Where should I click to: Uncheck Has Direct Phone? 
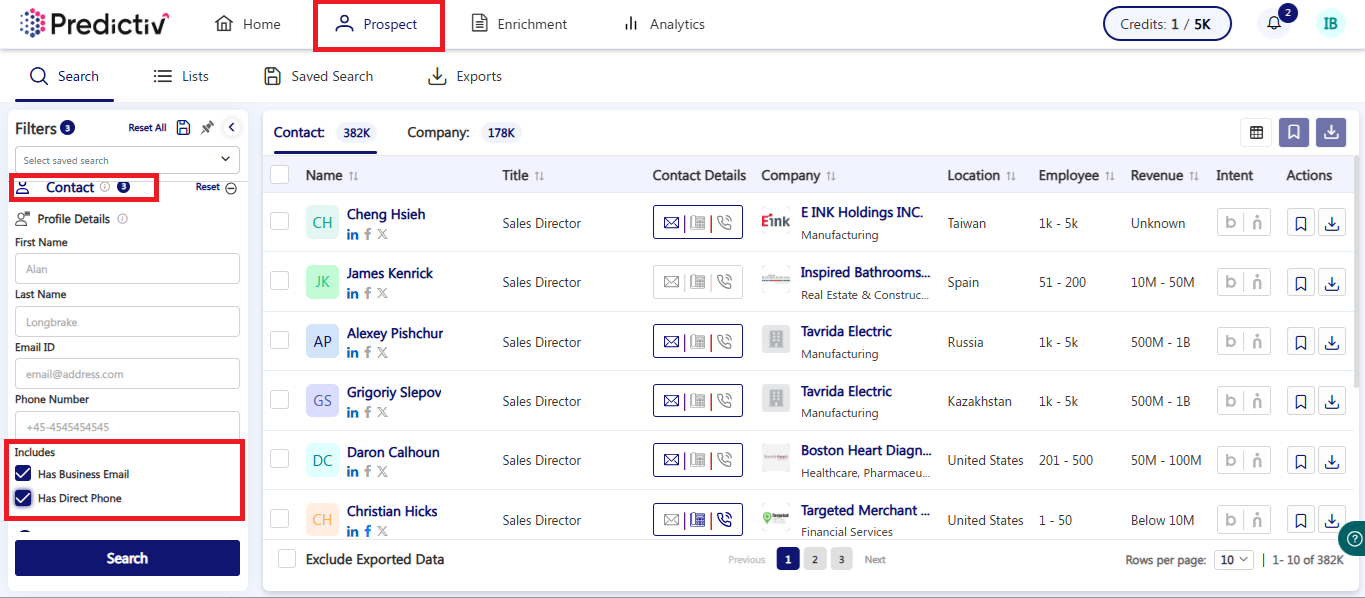(x=24, y=498)
